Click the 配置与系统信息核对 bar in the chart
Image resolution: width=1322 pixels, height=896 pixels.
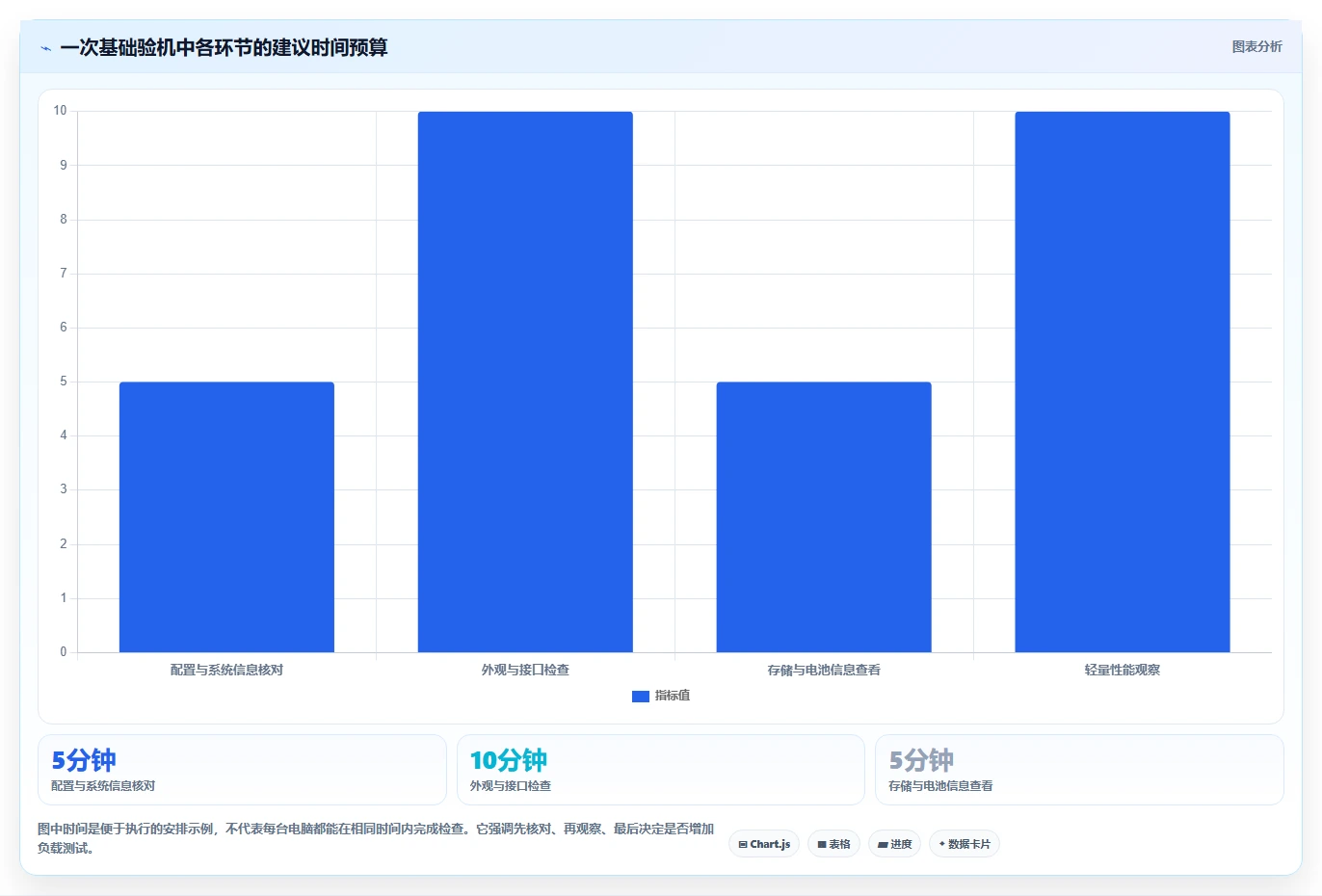pos(226,517)
